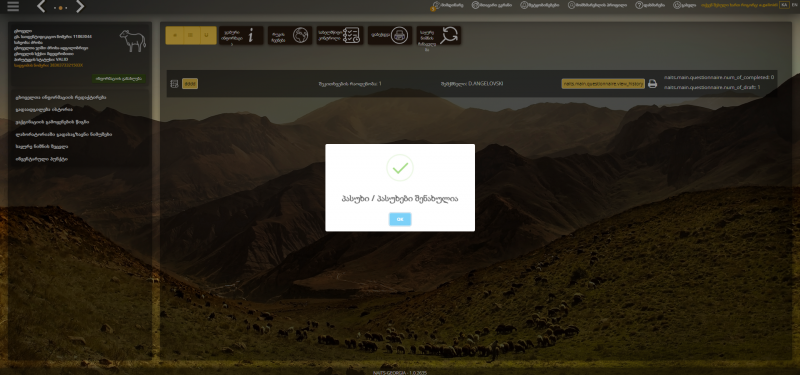
Task: Open the third left sidebar menu entry
Action: click(52, 122)
